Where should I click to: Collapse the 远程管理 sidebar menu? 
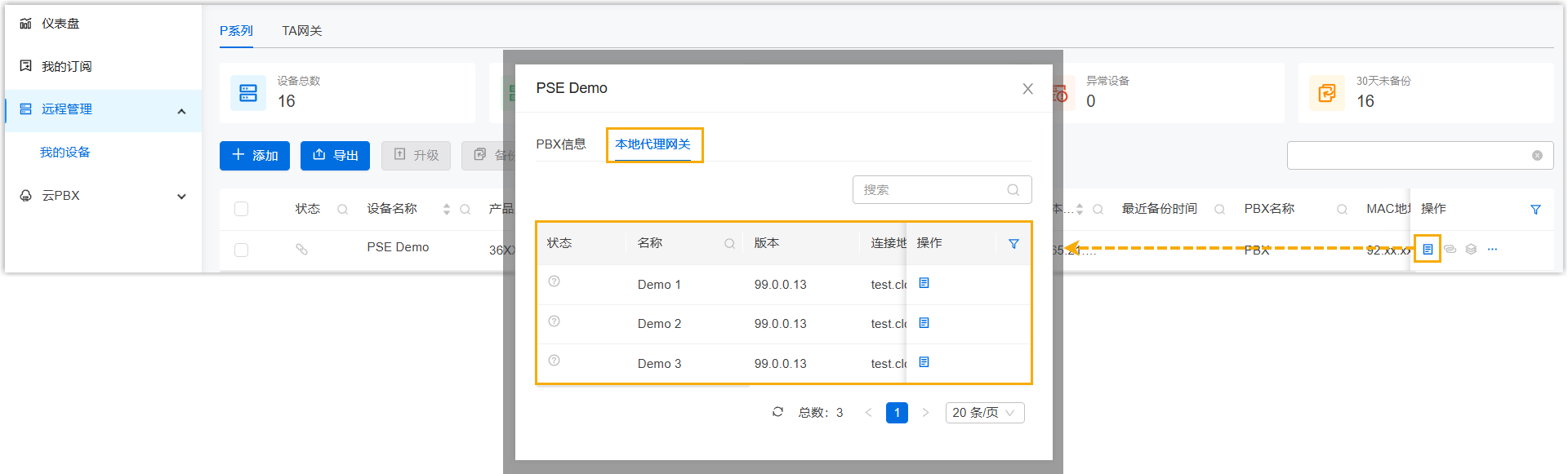[x=181, y=111]
